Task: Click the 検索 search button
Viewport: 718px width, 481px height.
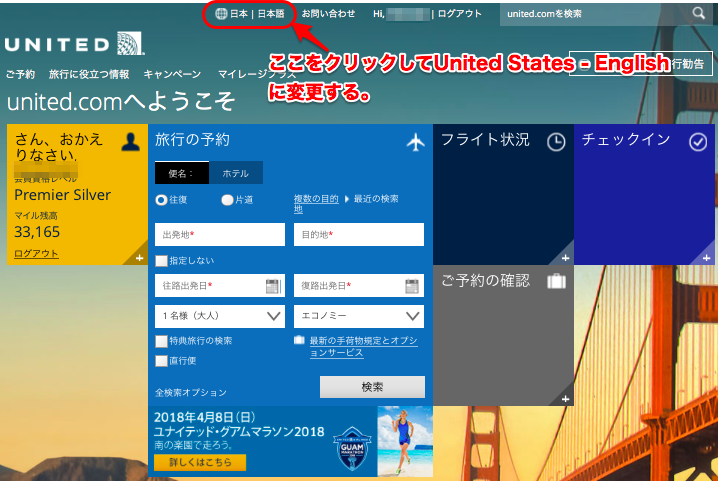Action: (372, 387)
